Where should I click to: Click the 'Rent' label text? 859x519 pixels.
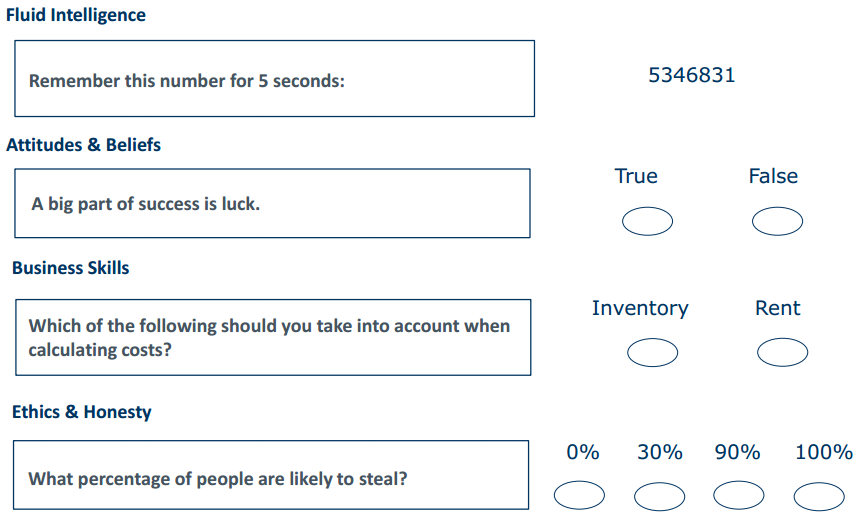(778, 308)
